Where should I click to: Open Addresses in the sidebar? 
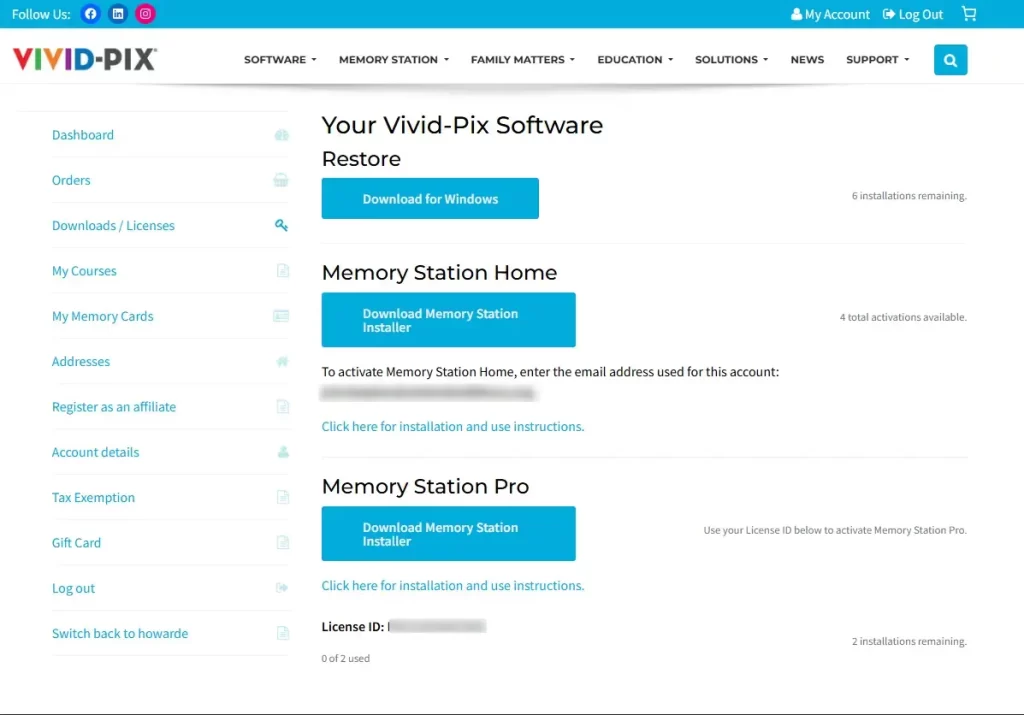[x=80, y=361]
